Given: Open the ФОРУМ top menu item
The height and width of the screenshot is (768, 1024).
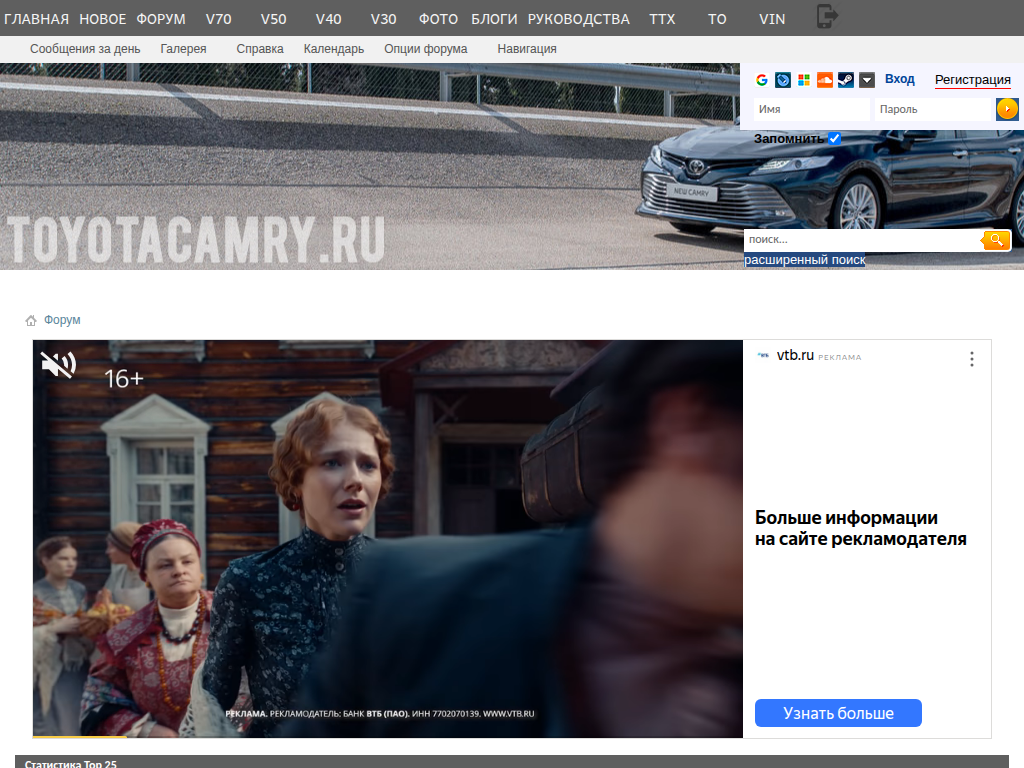Looking at the screenshot, I should pyautogui.click(x=161, y=19).
